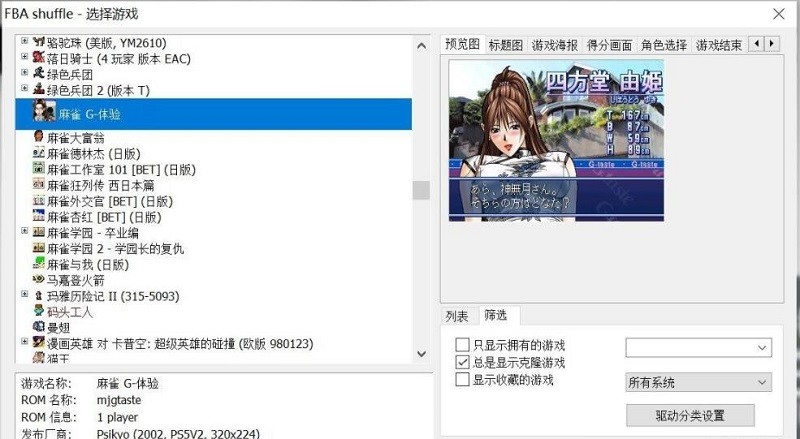Click the tab strip right arrow
This screenshot has height=439, width=800.
coord(771,44)
